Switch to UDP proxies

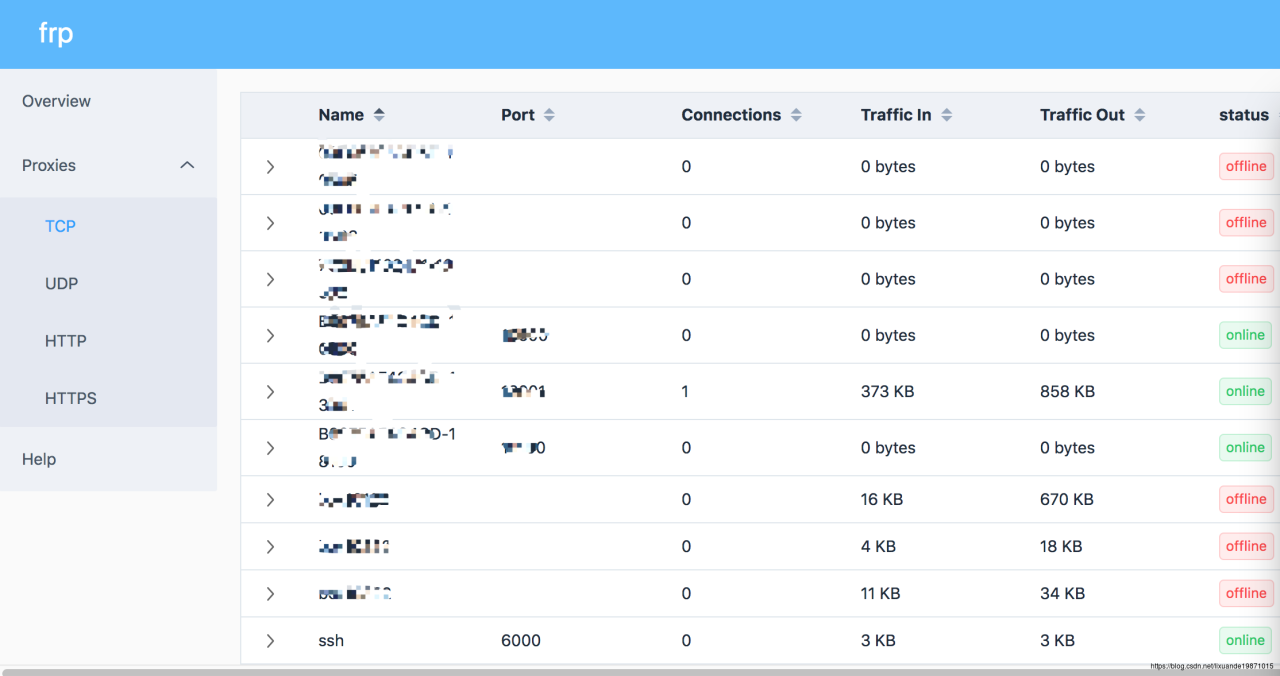point(61,284)
